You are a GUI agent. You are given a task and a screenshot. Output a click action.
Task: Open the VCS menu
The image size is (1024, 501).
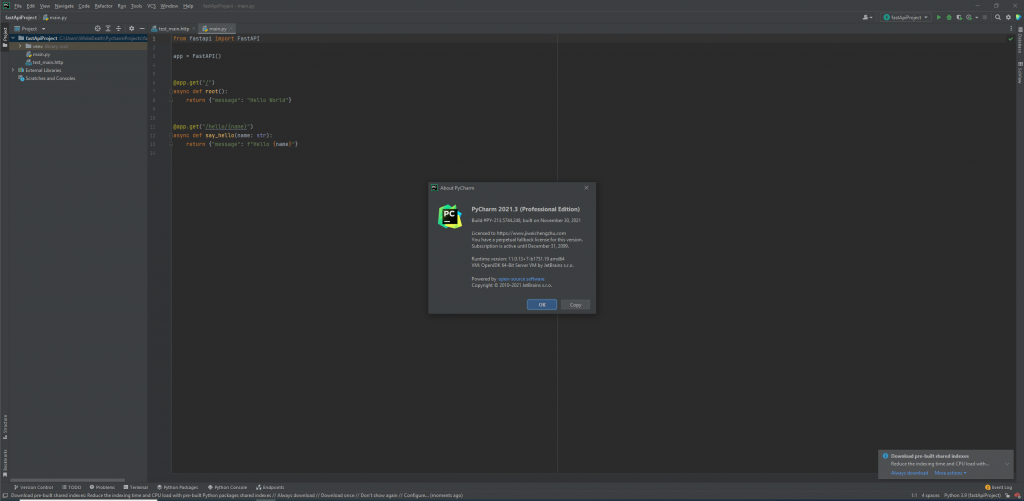point(152,6)
